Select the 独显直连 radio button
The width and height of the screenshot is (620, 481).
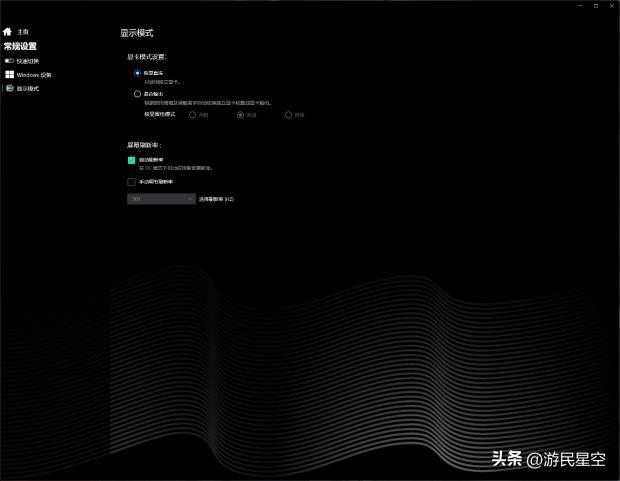pyautogui.click(x=138, y=73)
